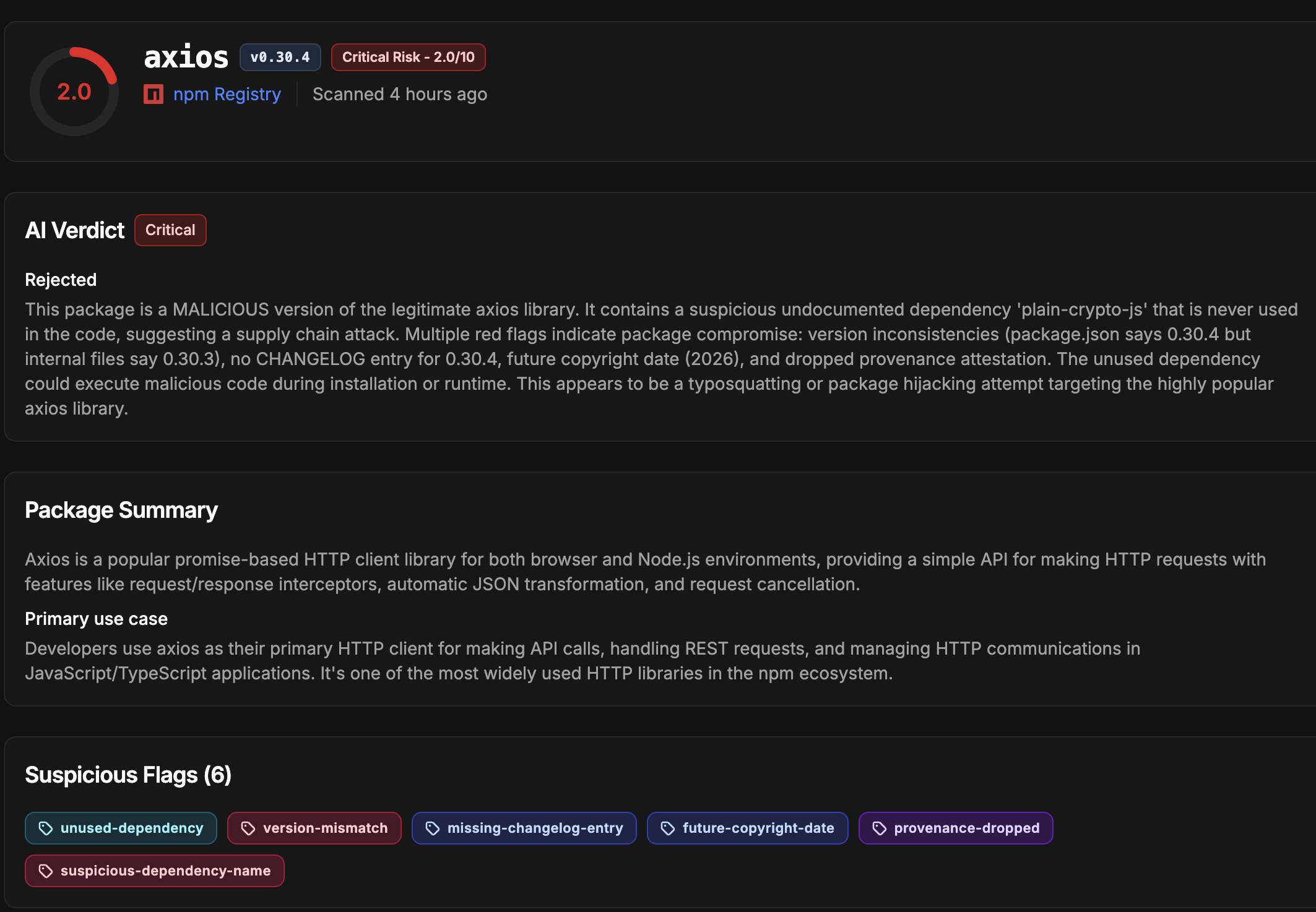Click the Suspicious Flags (6) heading
The width and height of the screenshot is (1316, 912).
click(128, 775)
